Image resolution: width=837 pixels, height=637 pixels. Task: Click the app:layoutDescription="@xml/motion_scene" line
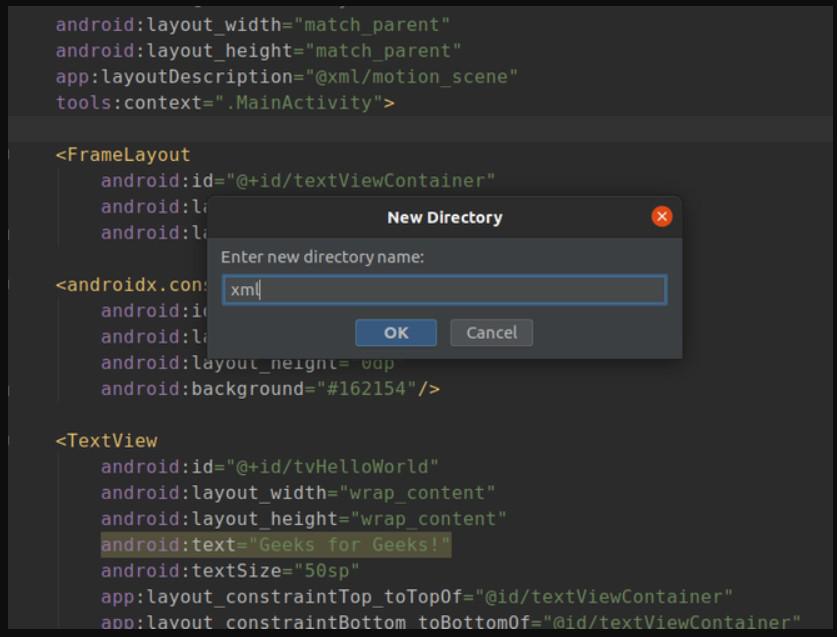point(287,77)
